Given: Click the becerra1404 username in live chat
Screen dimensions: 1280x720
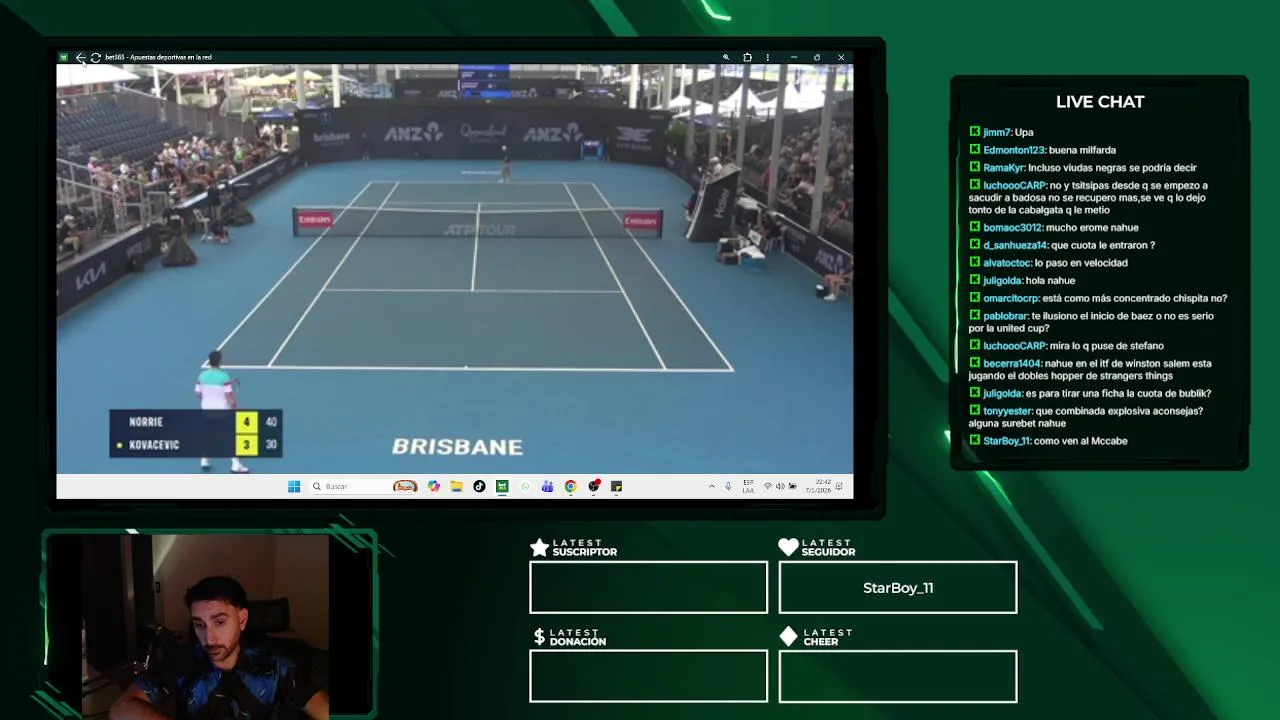Looking at the screenshot, I should (1012, 364).
